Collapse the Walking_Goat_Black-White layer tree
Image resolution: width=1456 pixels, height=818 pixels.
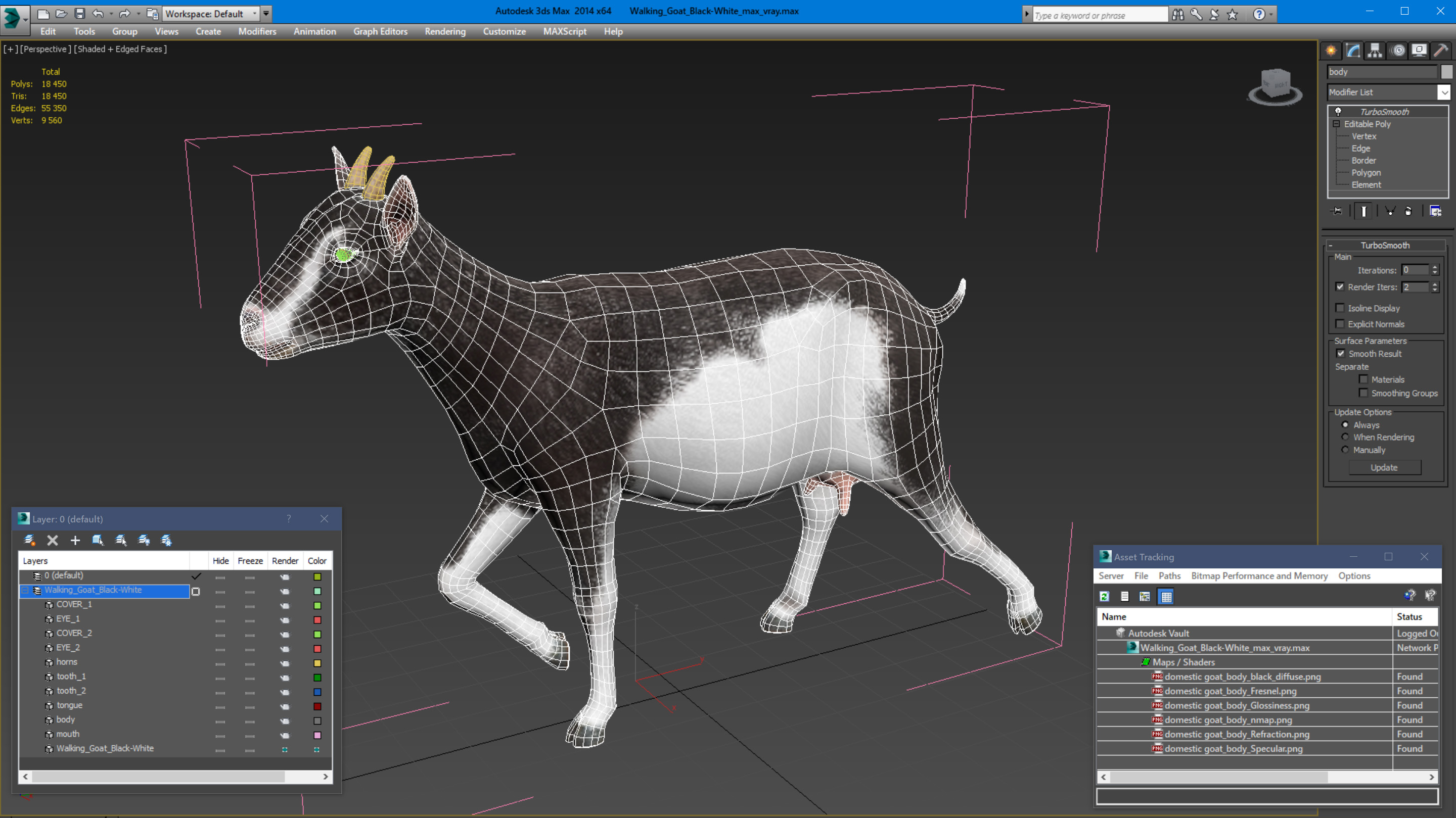coord(25,590)
